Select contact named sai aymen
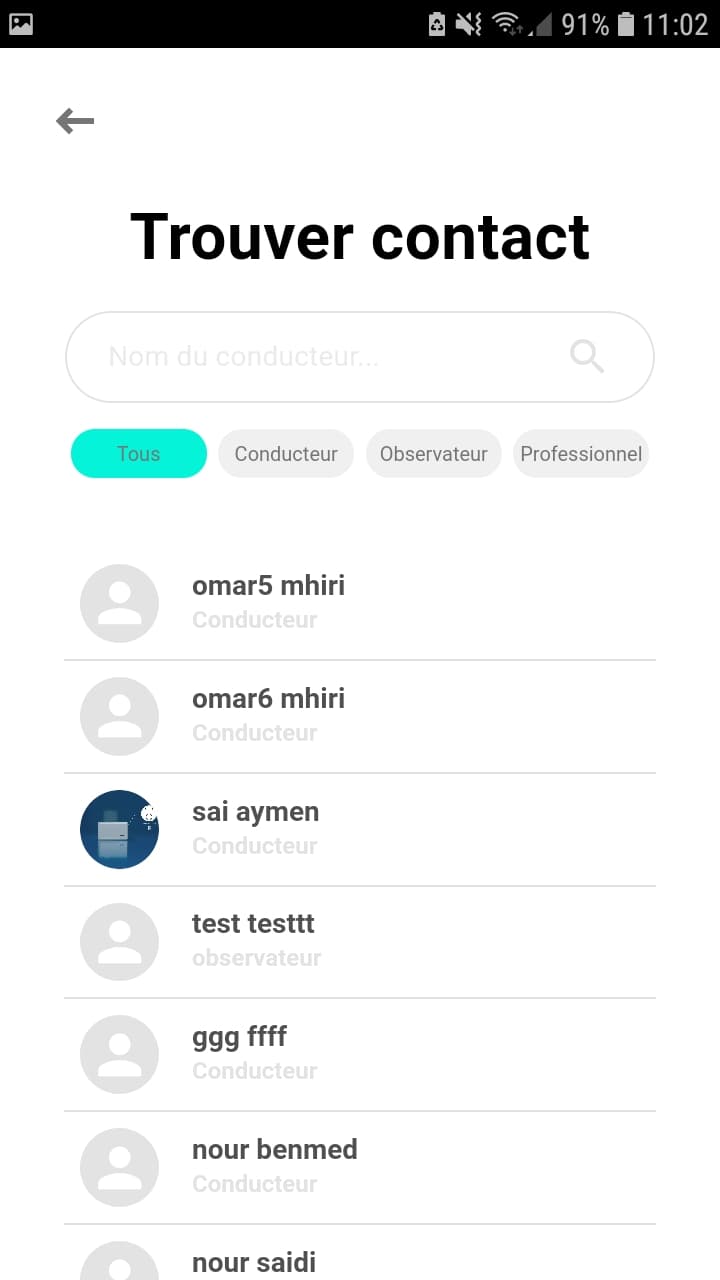Screen dimensions: 720x1280 [255, 812]
